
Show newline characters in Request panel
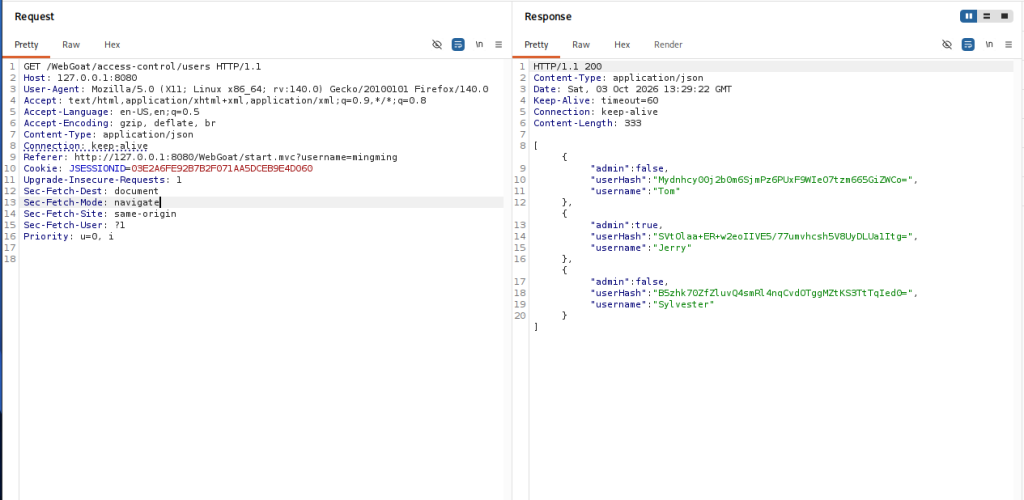479,44
